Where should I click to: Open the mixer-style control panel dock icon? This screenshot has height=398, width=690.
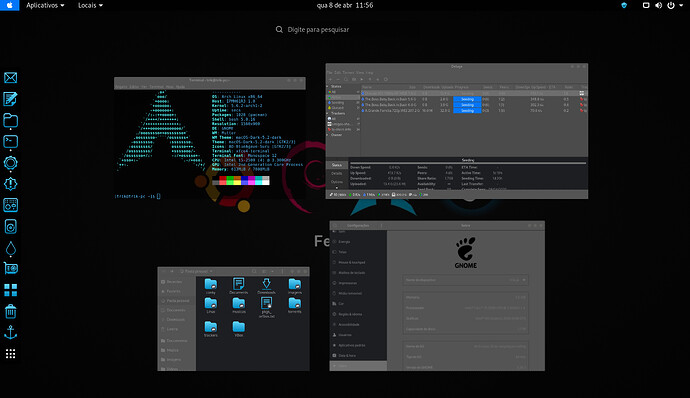[x=11, y=205]
